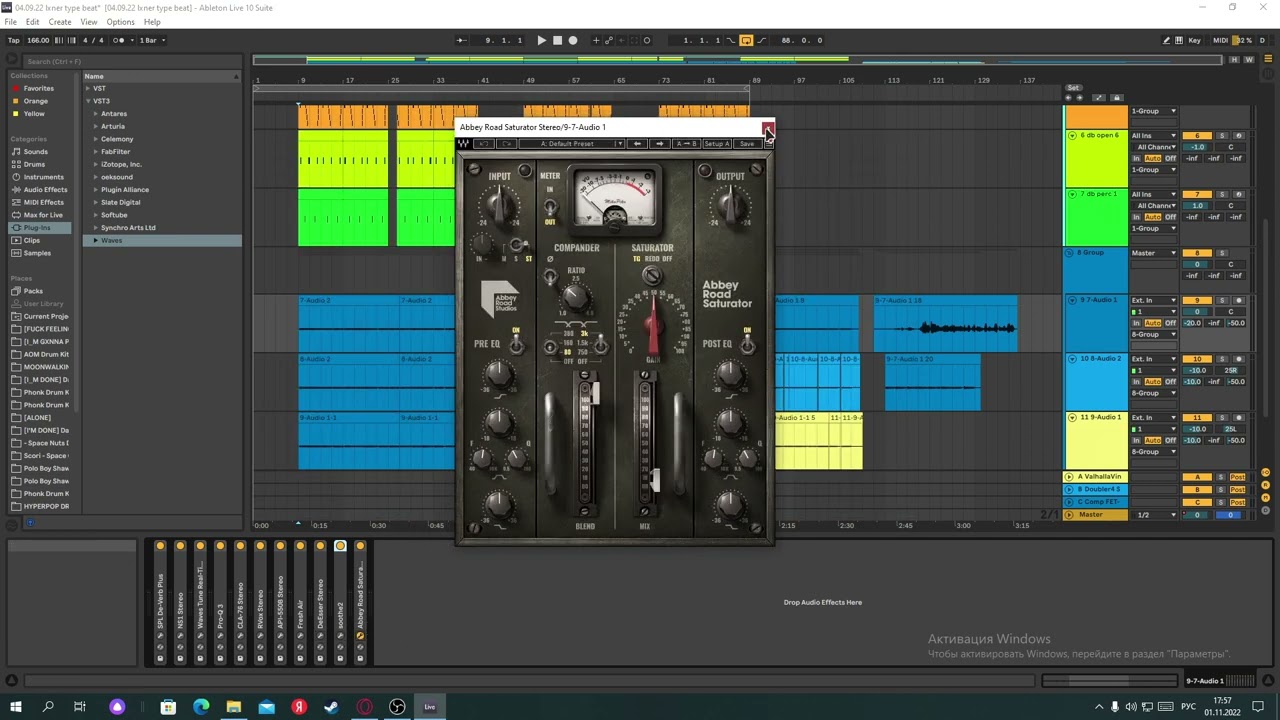1280x720 pixels.
Task: Toggle SPL De-Verb Plus device activator
Action: [160, 546]
